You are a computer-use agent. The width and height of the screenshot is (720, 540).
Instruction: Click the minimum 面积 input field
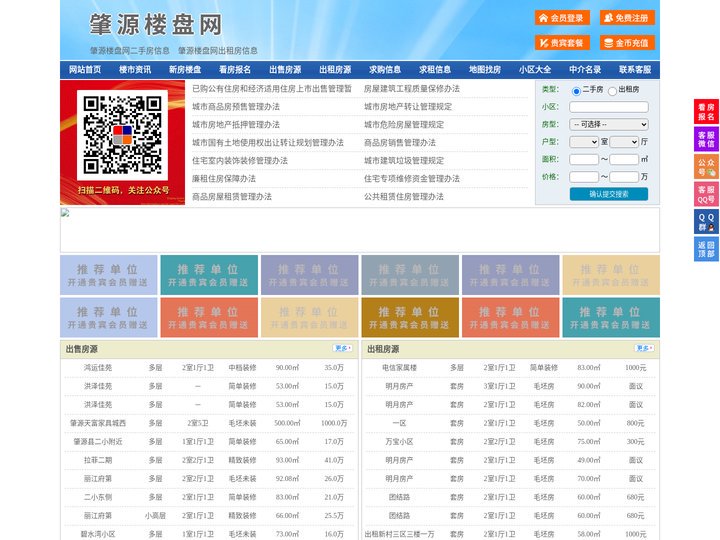pyautogui.click(x=584, y=159)
